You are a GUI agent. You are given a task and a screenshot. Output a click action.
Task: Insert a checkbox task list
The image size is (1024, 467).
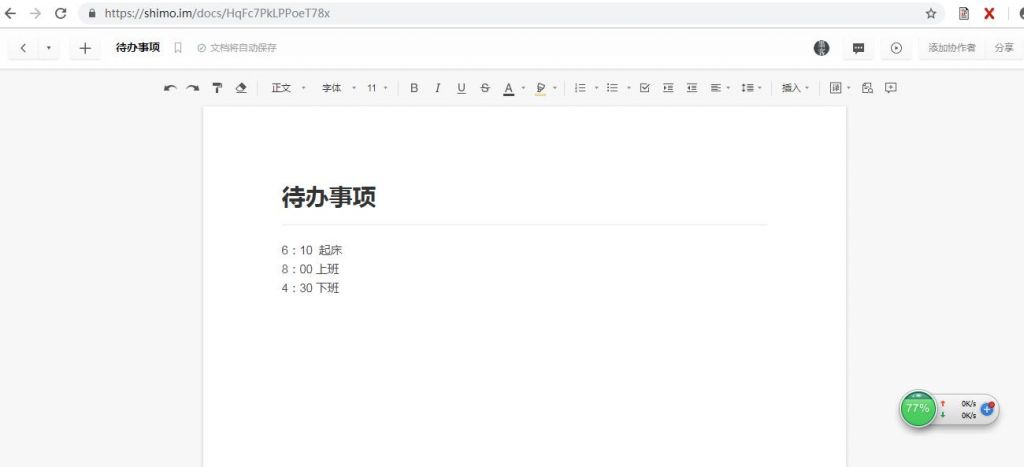(644, 88)
